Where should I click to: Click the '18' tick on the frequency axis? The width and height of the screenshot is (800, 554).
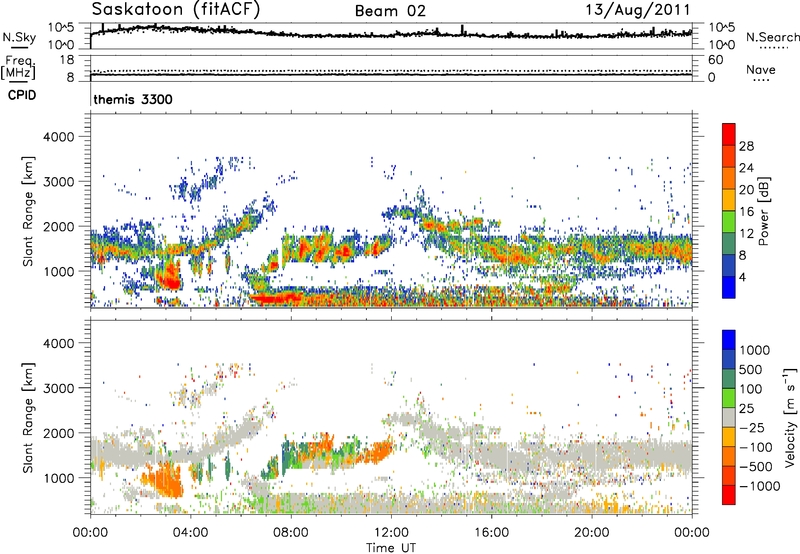(x=67, y=60)
